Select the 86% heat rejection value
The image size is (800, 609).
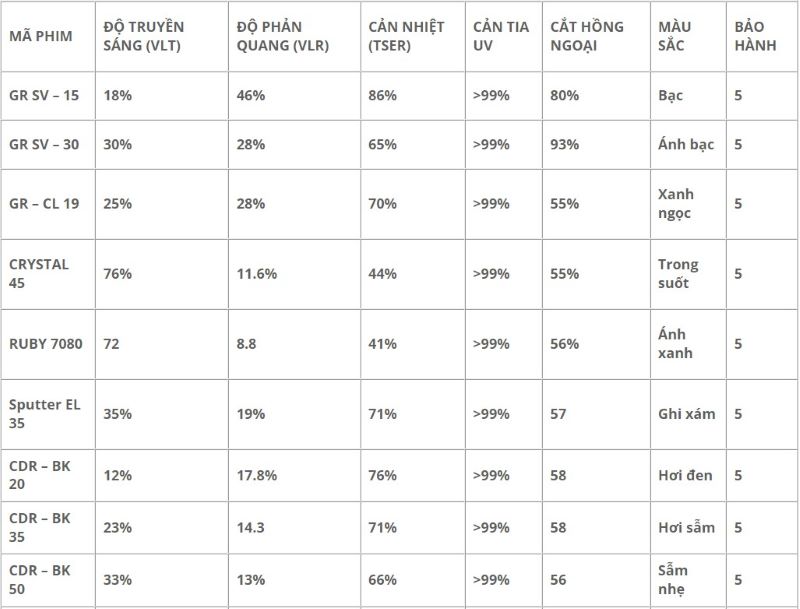pyautogui.click(x=383, y=95)
